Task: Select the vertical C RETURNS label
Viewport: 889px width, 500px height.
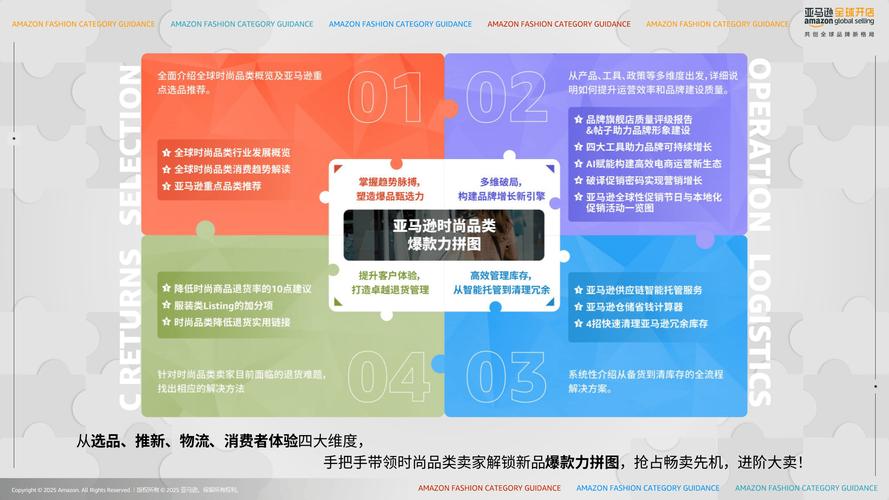Action: 130,329
